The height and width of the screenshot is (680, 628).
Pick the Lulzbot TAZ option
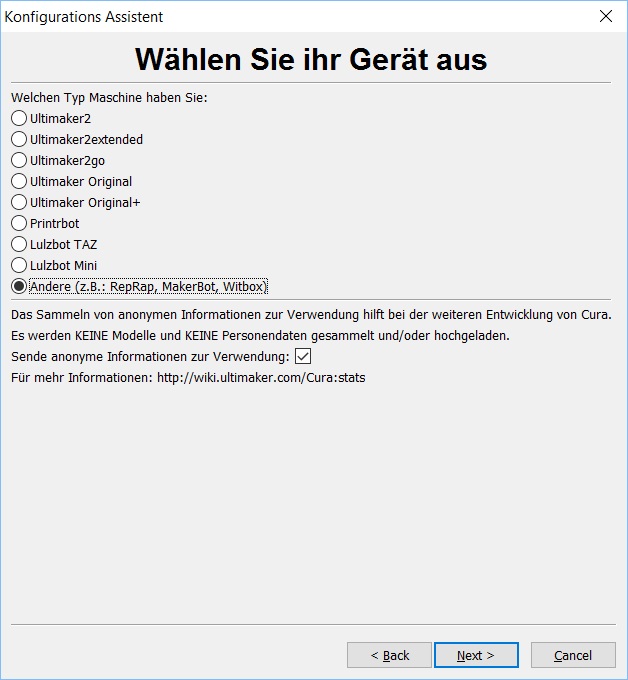coord(19,244)
